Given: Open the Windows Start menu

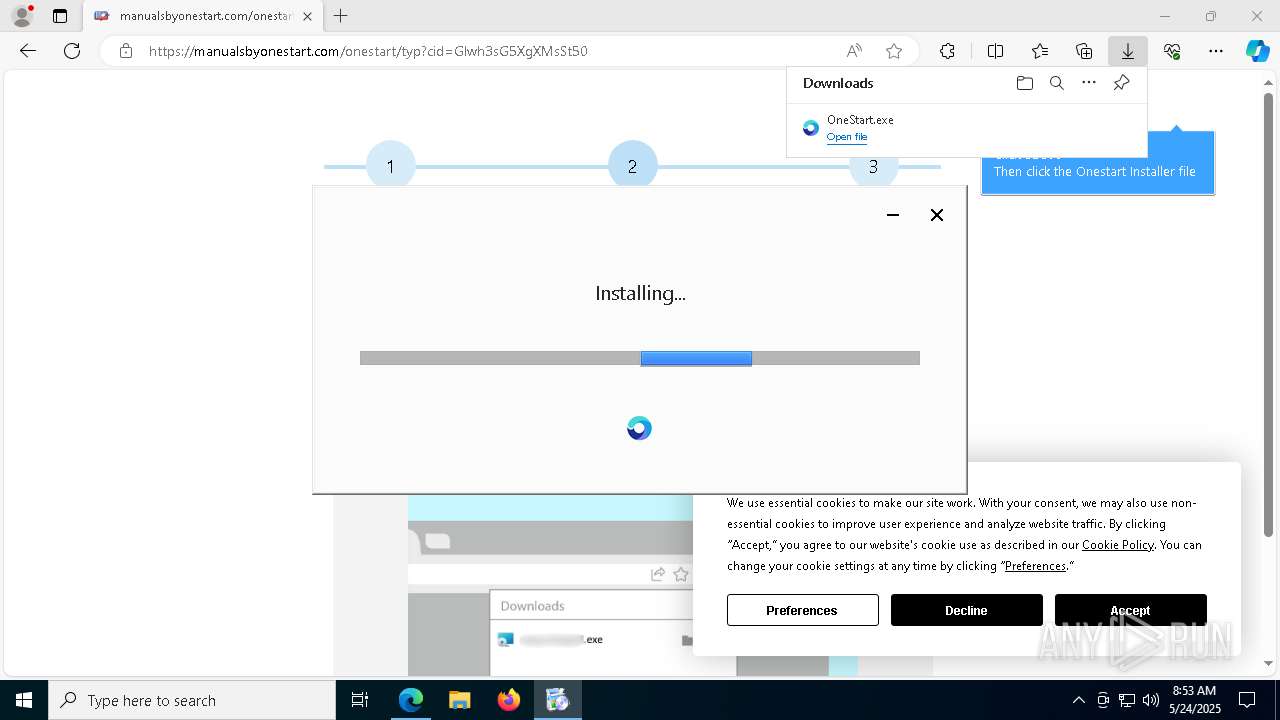Looking at the screenshot, I should (24, 700).
